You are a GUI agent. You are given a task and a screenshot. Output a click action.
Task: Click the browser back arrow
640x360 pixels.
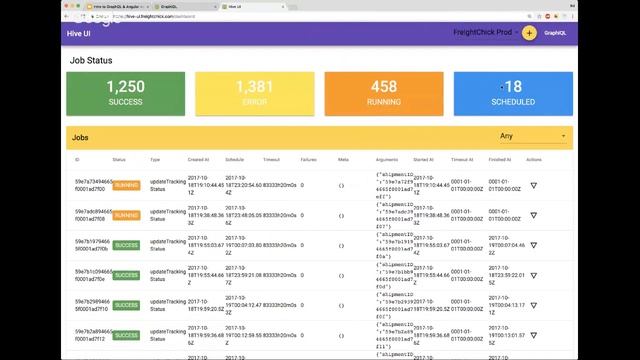click(x=67, y=16)
